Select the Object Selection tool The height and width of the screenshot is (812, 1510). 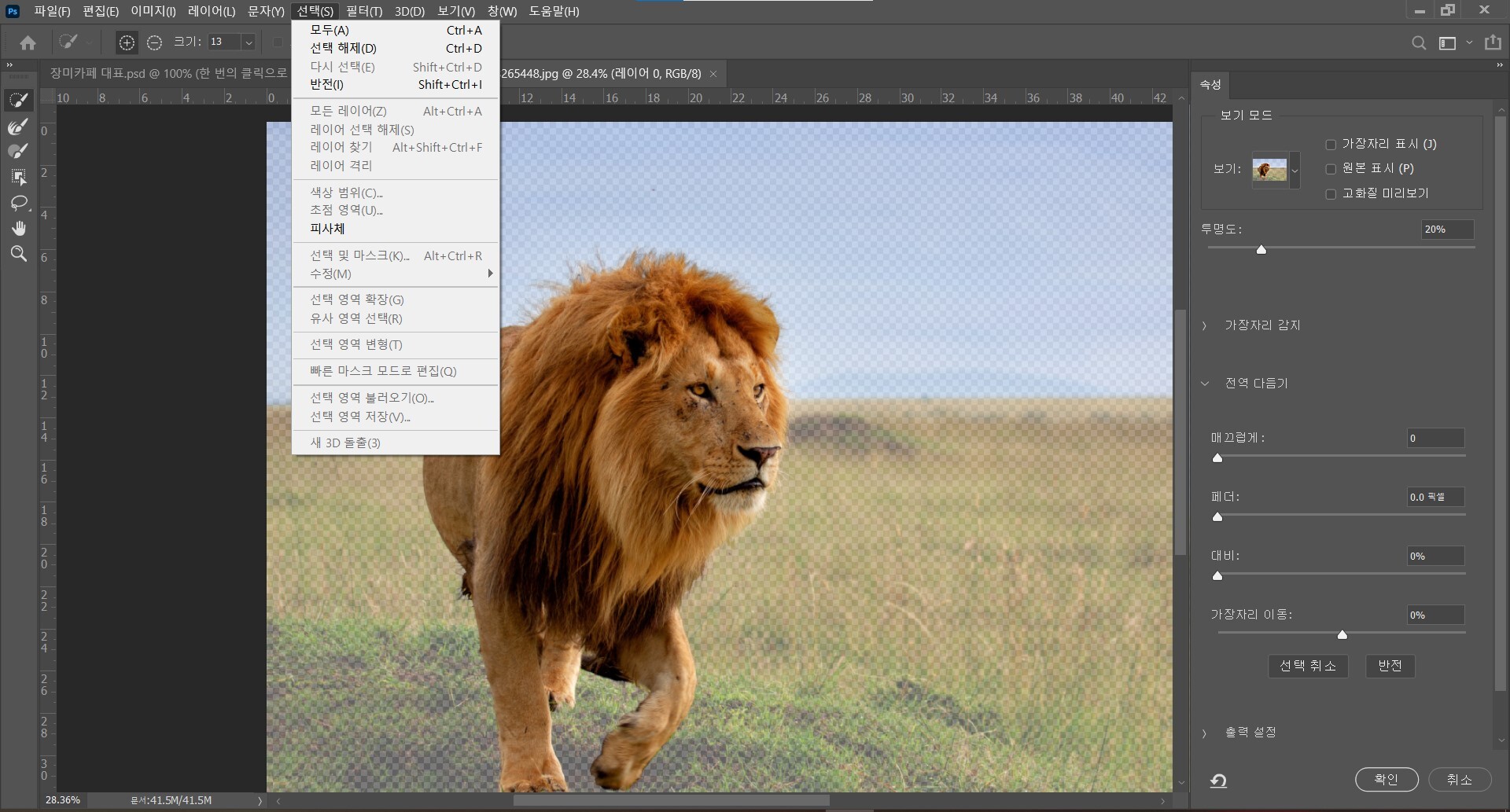[18, 177]
